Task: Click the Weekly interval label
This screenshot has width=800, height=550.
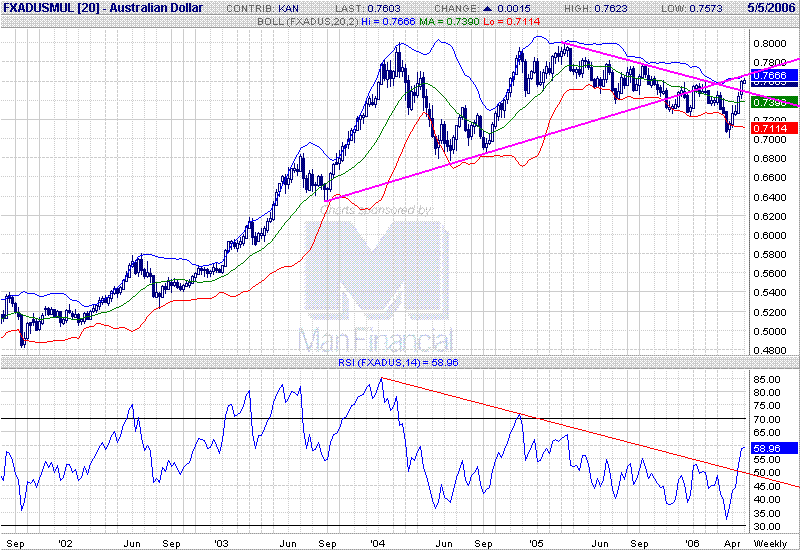Action: coord(770,543)
